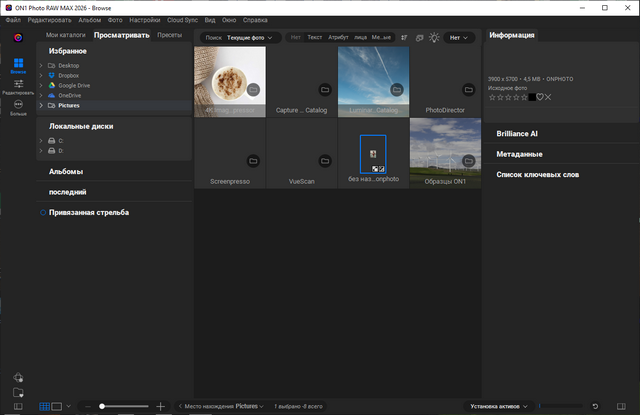The image size is (640, 415).
Task: Expand the Pictures folder chevron
Action: point(41,105)
